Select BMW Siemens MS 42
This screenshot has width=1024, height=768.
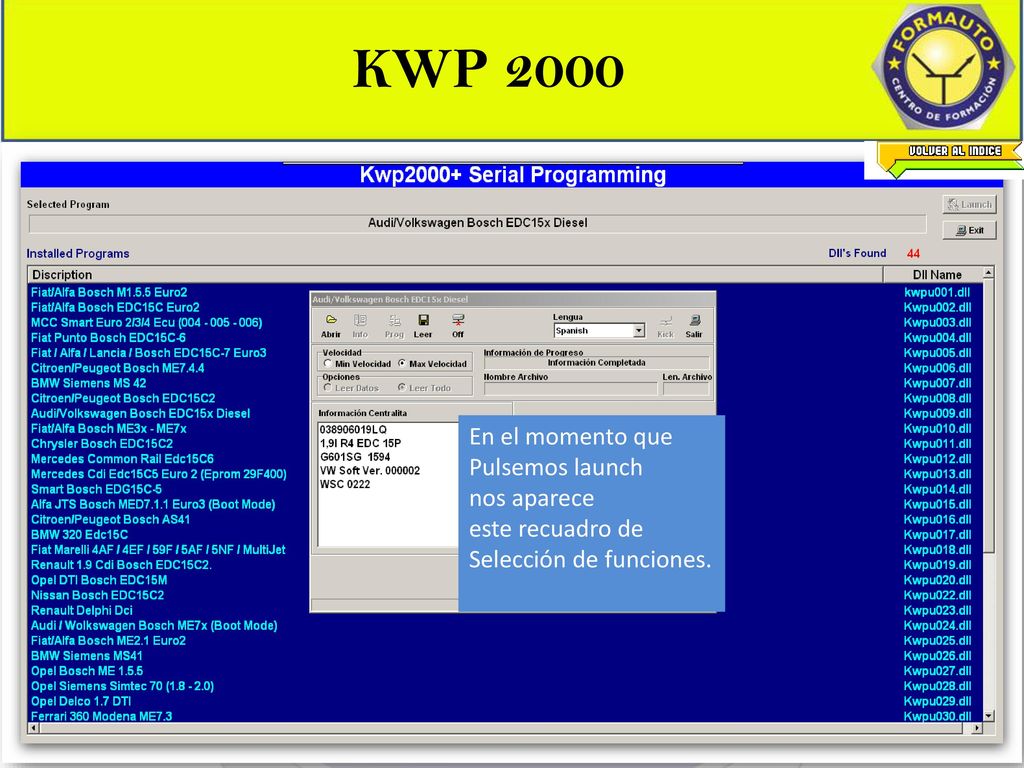[x=89, y=383]
